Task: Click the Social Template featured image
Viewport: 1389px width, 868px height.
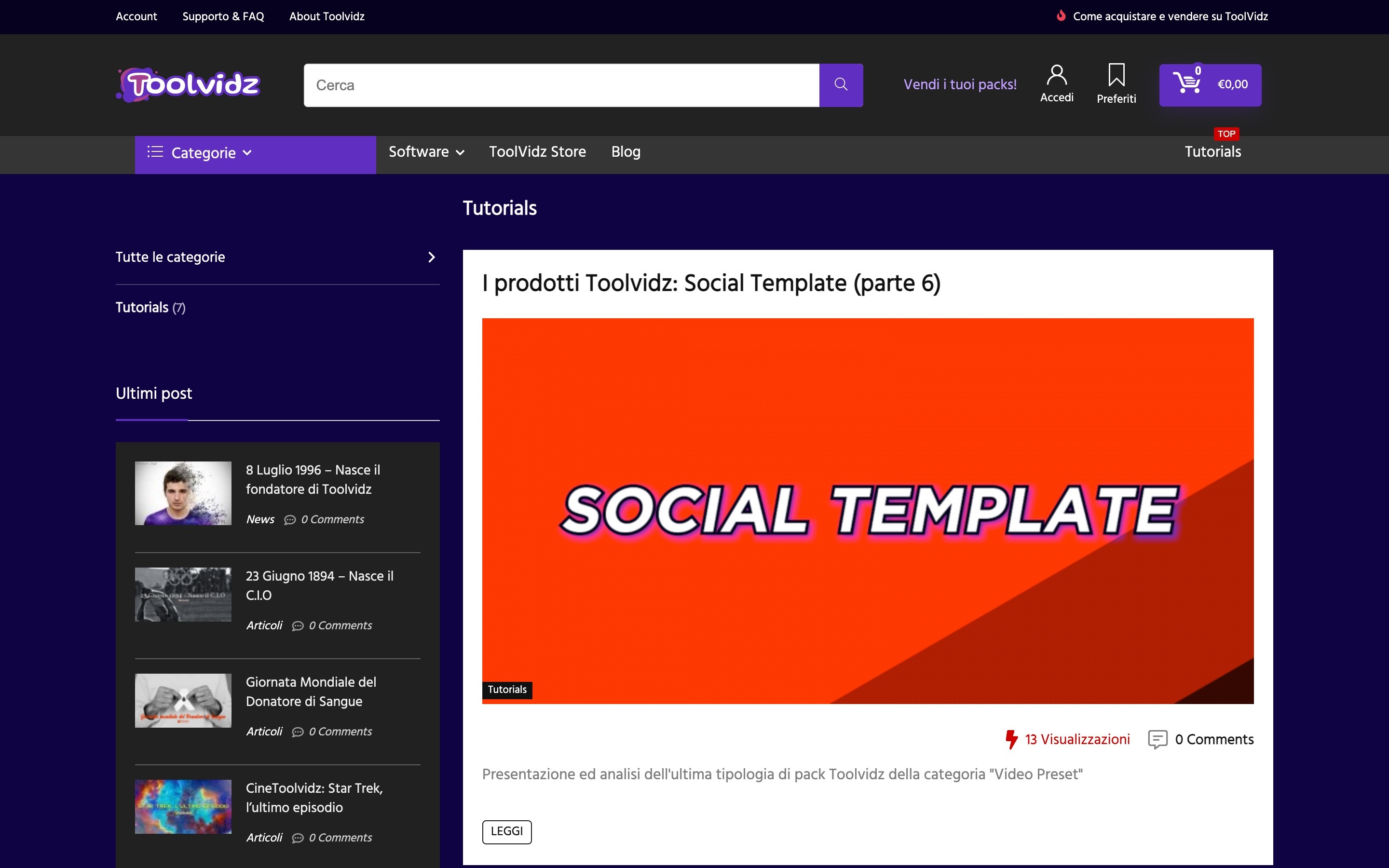Action: click(x=868, y=511)
